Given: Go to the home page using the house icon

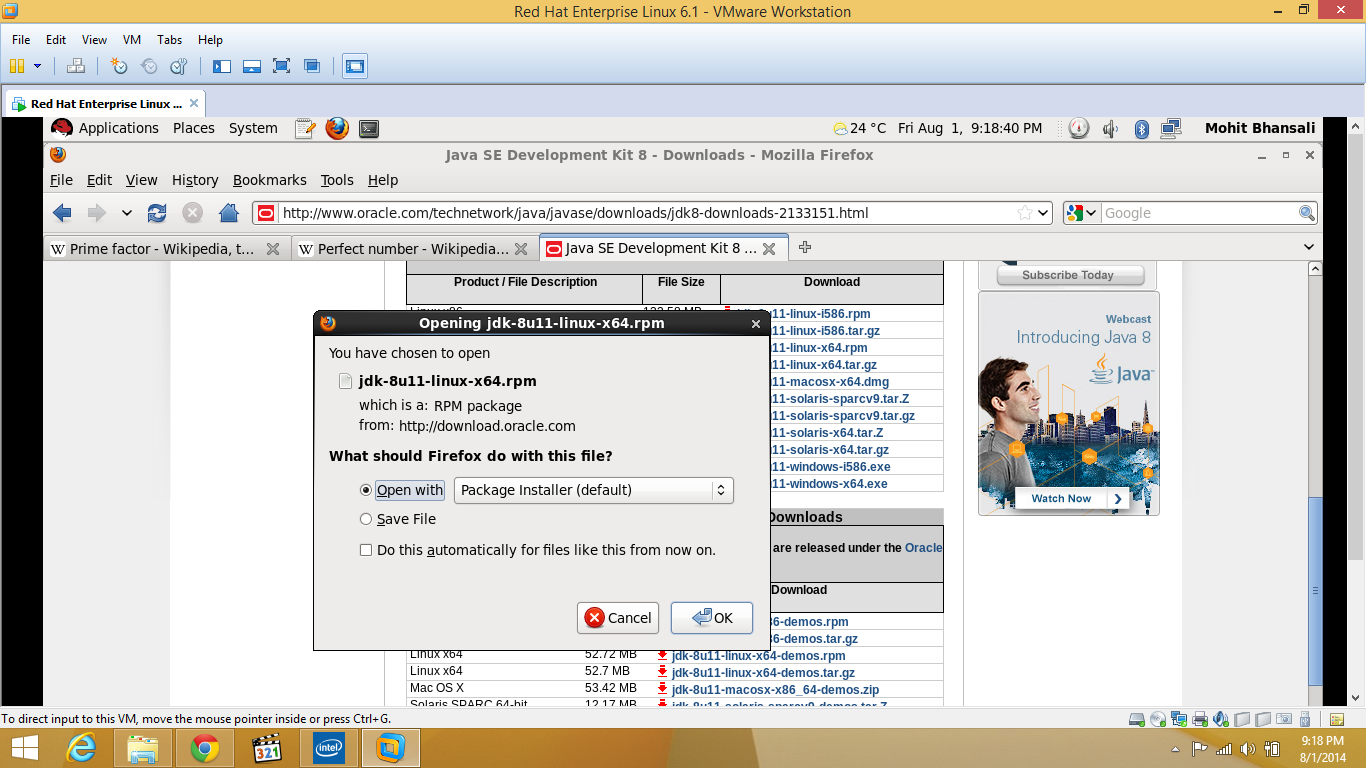Looking at the screenshot, I should click(229, 212).
